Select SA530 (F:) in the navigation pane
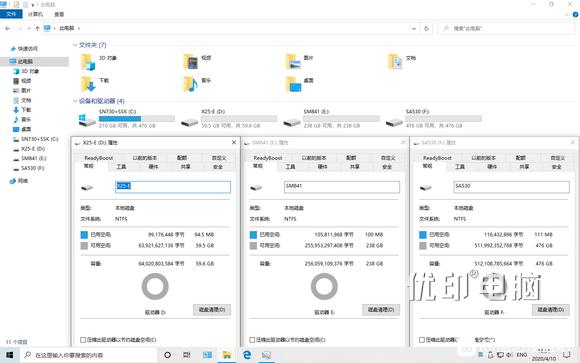The width and height of the screenshot is (580, 363). 29,168
